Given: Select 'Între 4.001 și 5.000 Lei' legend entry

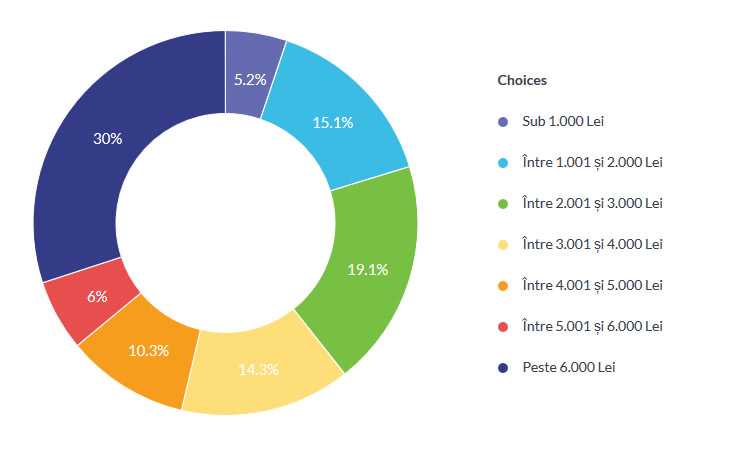Looking at the screenshot, I should 592,286.
